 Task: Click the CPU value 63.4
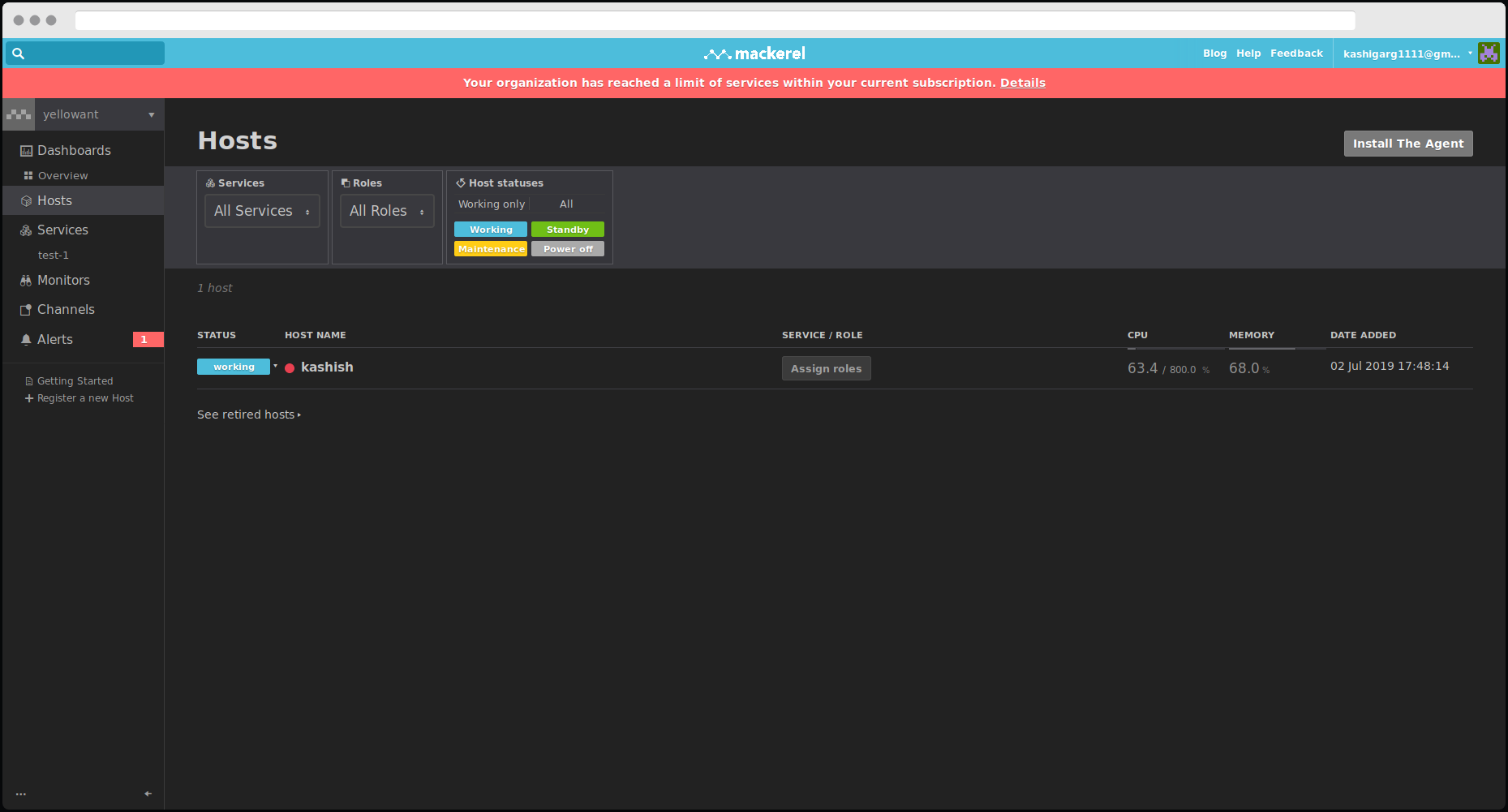[1142, 368]
